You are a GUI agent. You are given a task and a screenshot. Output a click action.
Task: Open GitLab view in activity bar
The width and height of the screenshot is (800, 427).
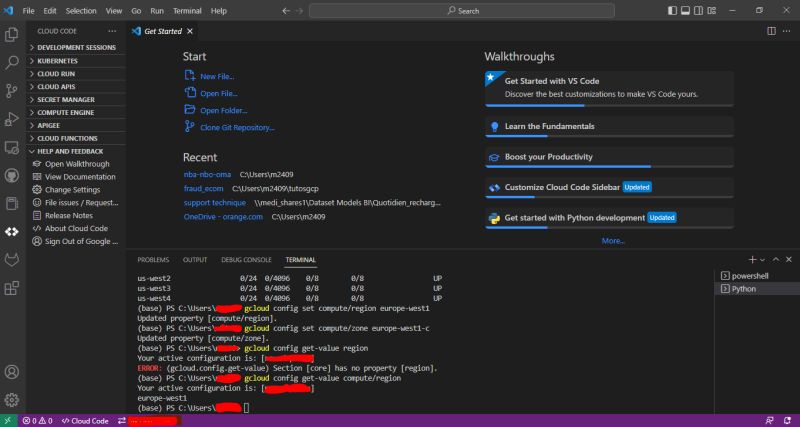(12, 260)
